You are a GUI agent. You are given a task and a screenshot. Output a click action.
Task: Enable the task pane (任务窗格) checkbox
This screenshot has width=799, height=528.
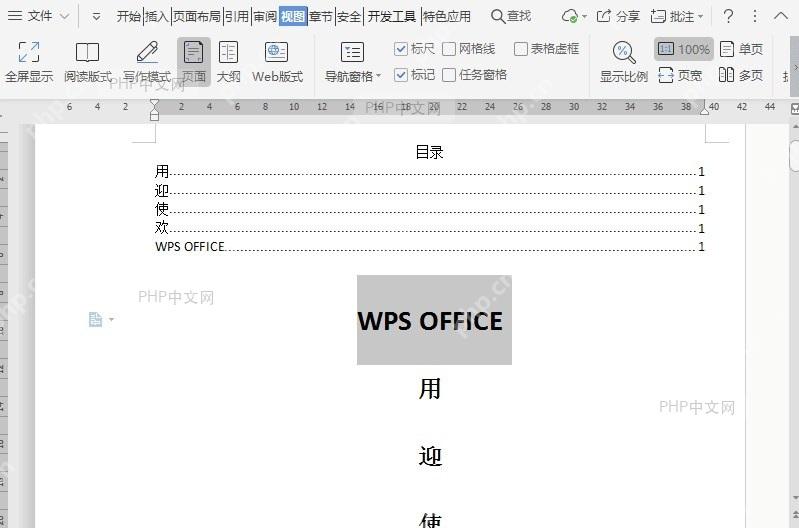pos(448,75)
